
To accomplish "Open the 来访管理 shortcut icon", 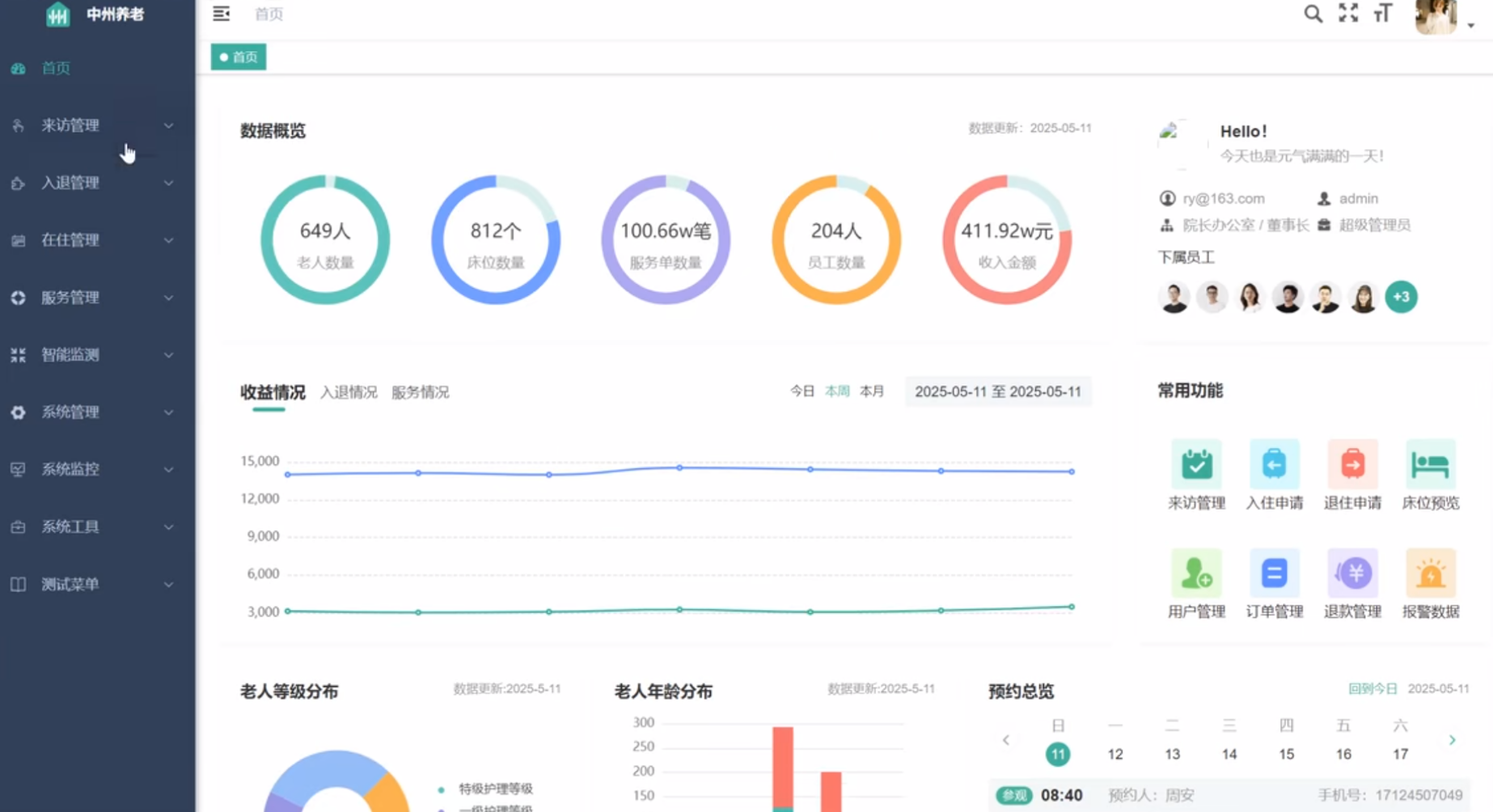I will [1196, 464].
